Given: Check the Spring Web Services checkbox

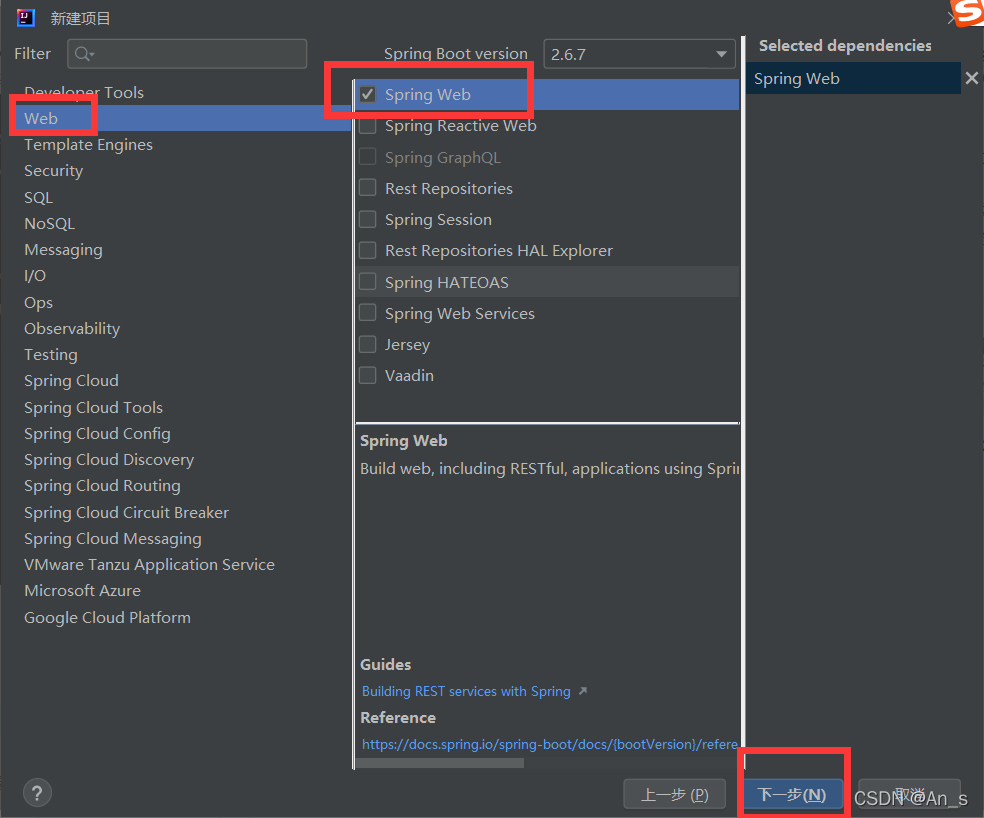Looking at the screenshot, I should (x=368, y=313).
